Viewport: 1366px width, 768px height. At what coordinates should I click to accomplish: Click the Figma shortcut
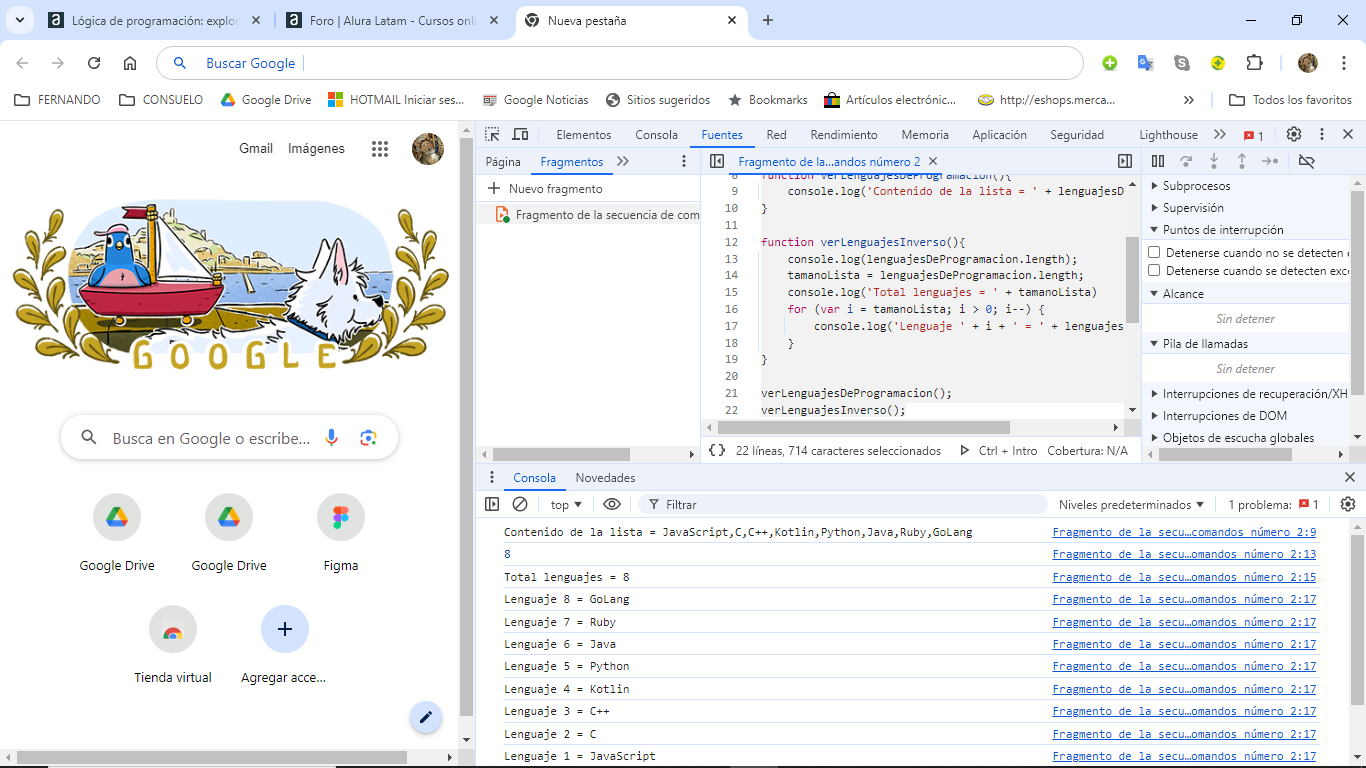tap(341, 534)
